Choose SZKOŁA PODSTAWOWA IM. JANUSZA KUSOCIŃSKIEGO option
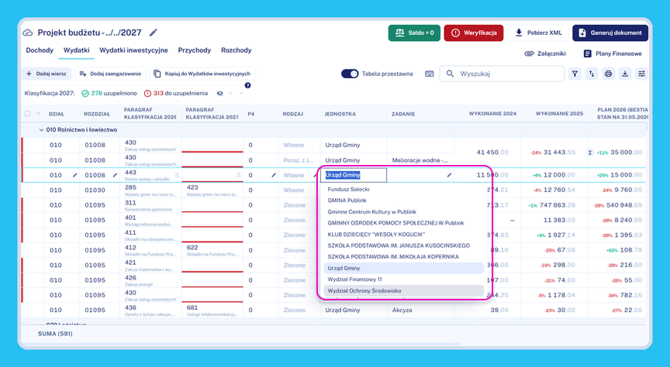This screenshot has height=367, width=670. coord(403,246)
